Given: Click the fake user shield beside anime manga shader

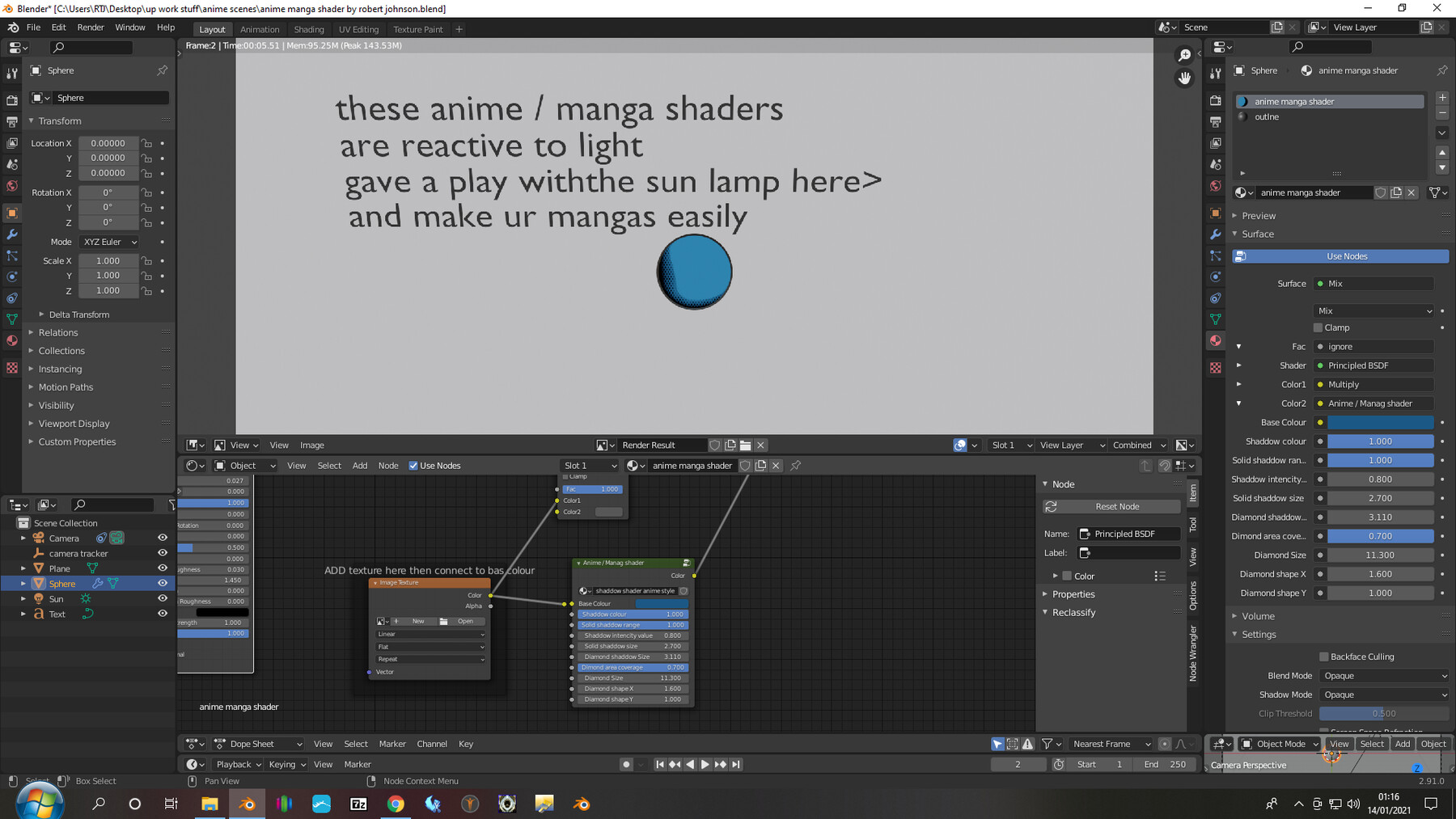Looking at the screenshot, I should tap(1381, 192).
